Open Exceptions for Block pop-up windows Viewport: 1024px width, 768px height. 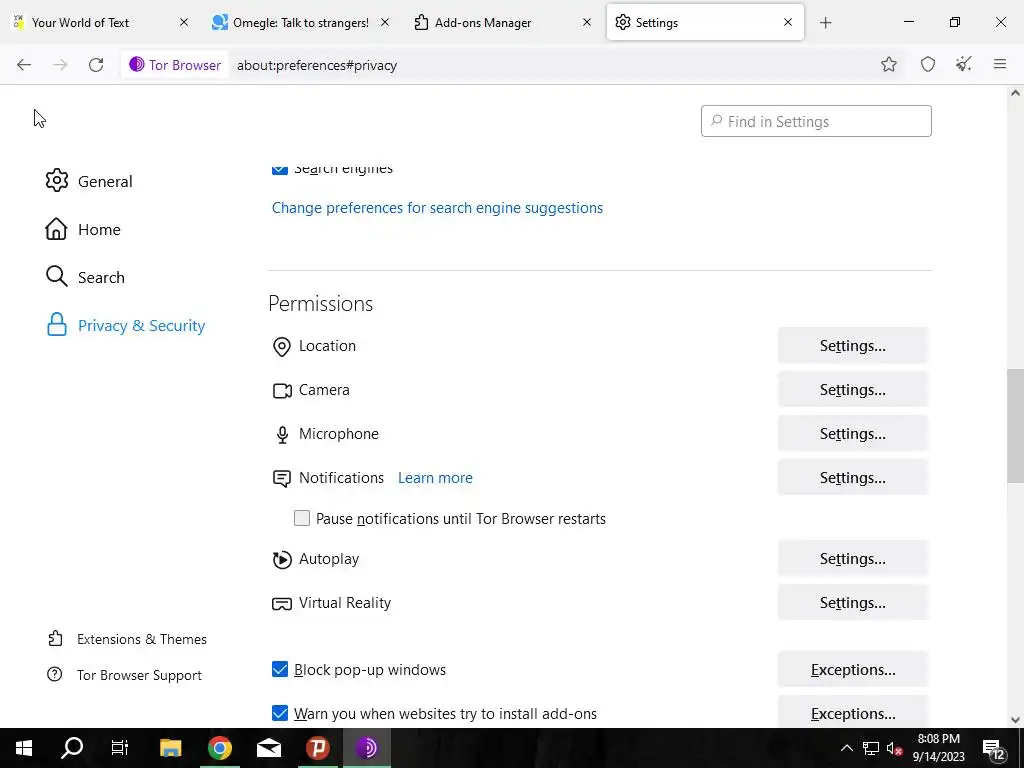852,669
